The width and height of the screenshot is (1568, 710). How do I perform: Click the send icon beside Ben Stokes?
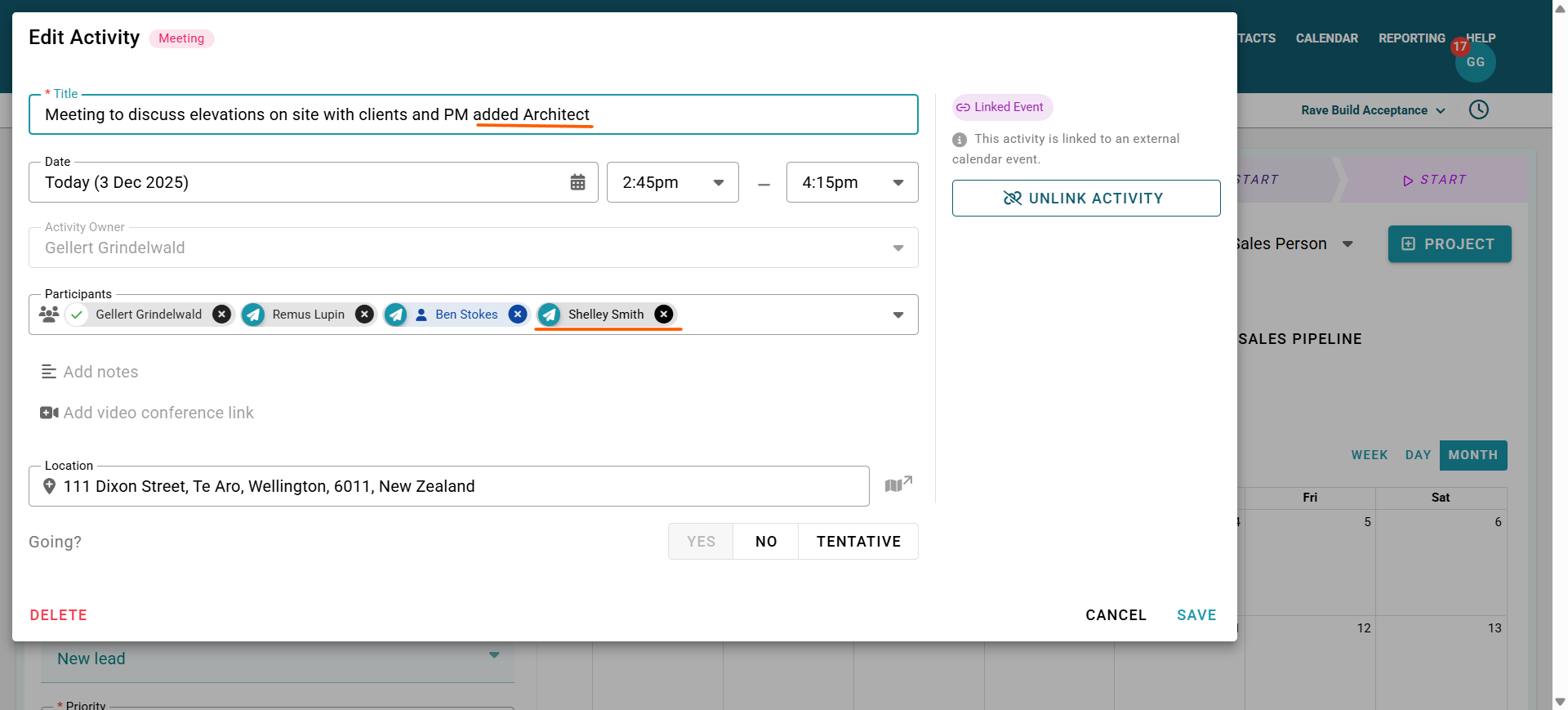pos(396,315)
